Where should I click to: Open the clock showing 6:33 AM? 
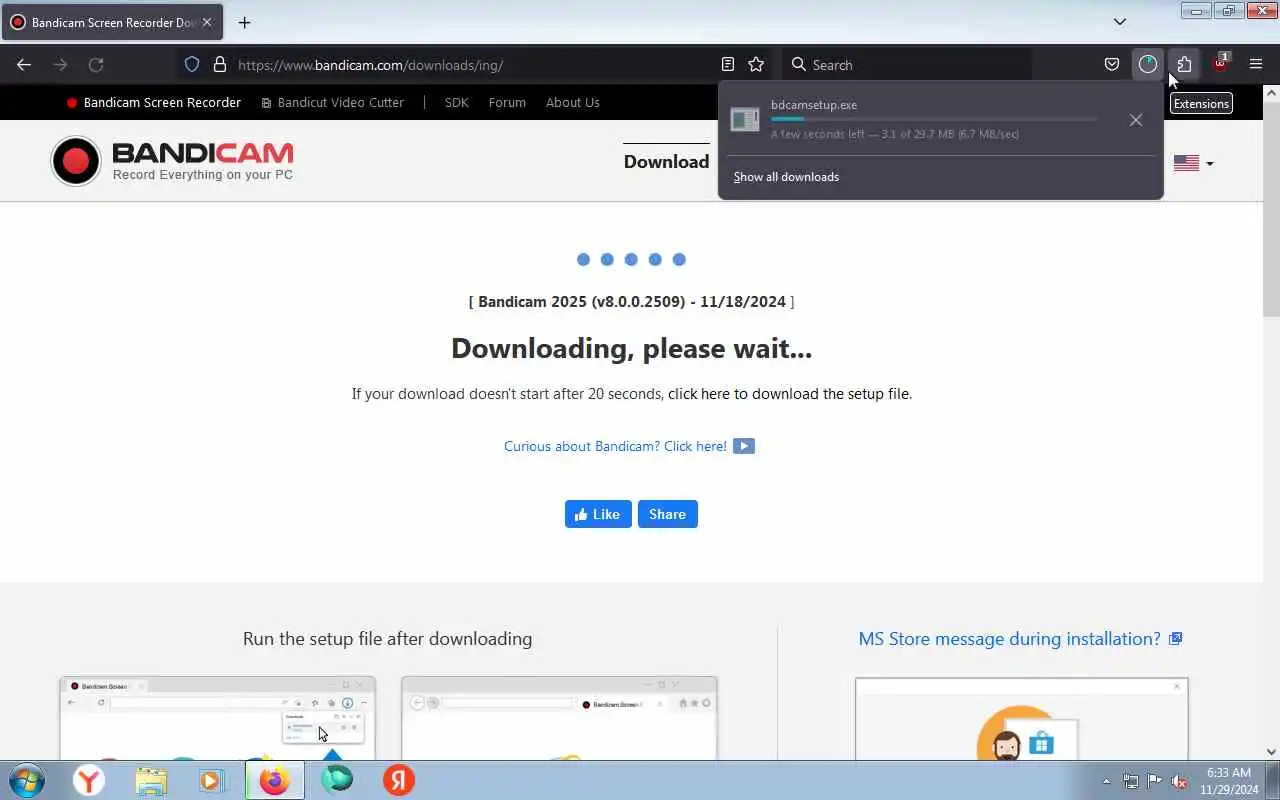point(1229,781)
